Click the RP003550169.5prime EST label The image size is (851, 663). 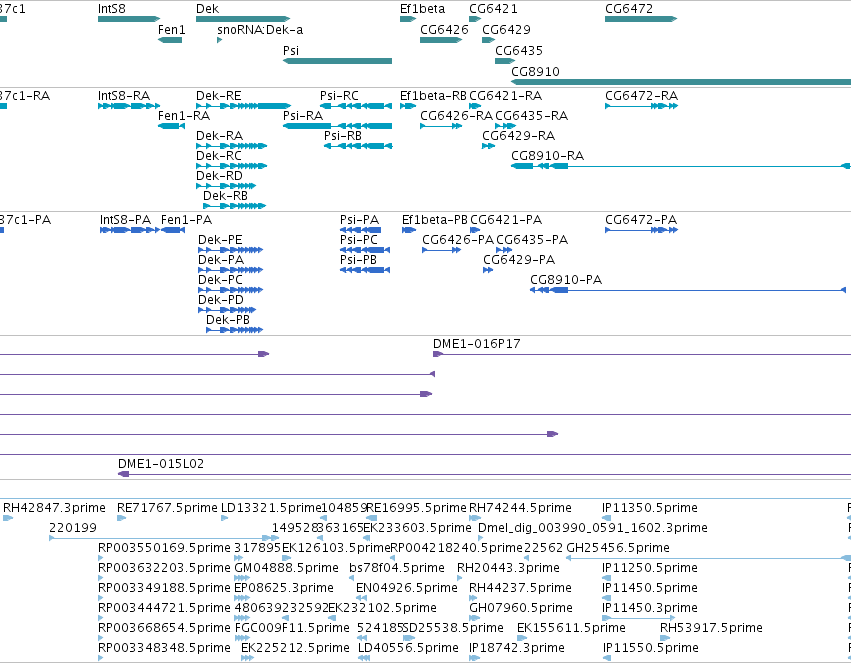tap(164, 548)
